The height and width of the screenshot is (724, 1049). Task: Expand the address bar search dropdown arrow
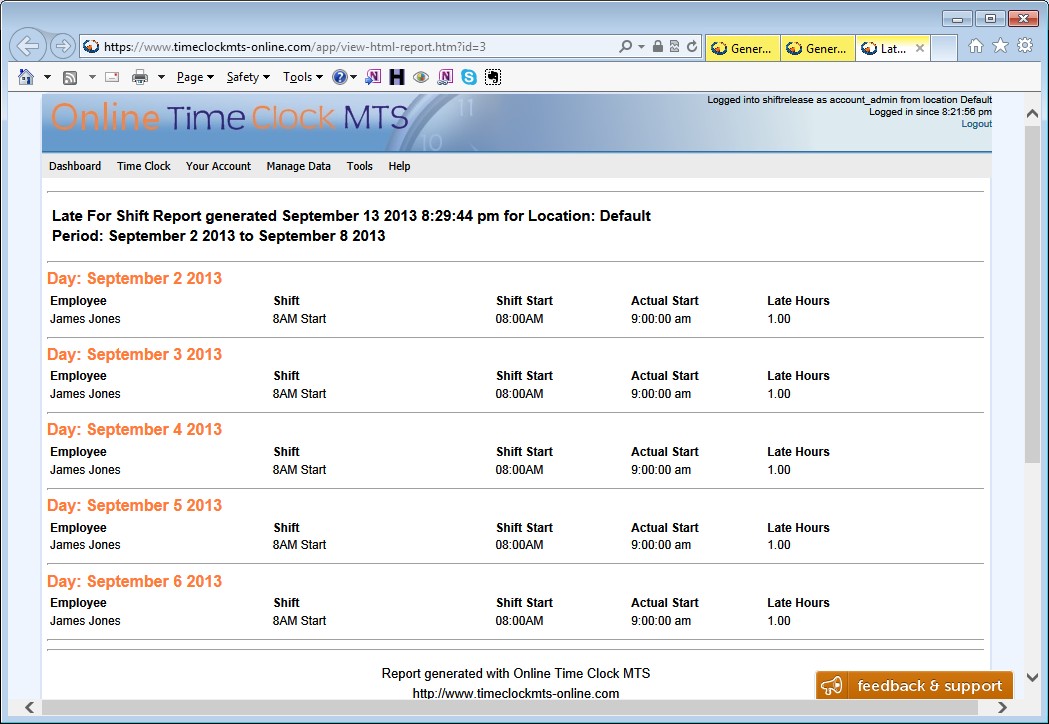(x=641, y=46)
